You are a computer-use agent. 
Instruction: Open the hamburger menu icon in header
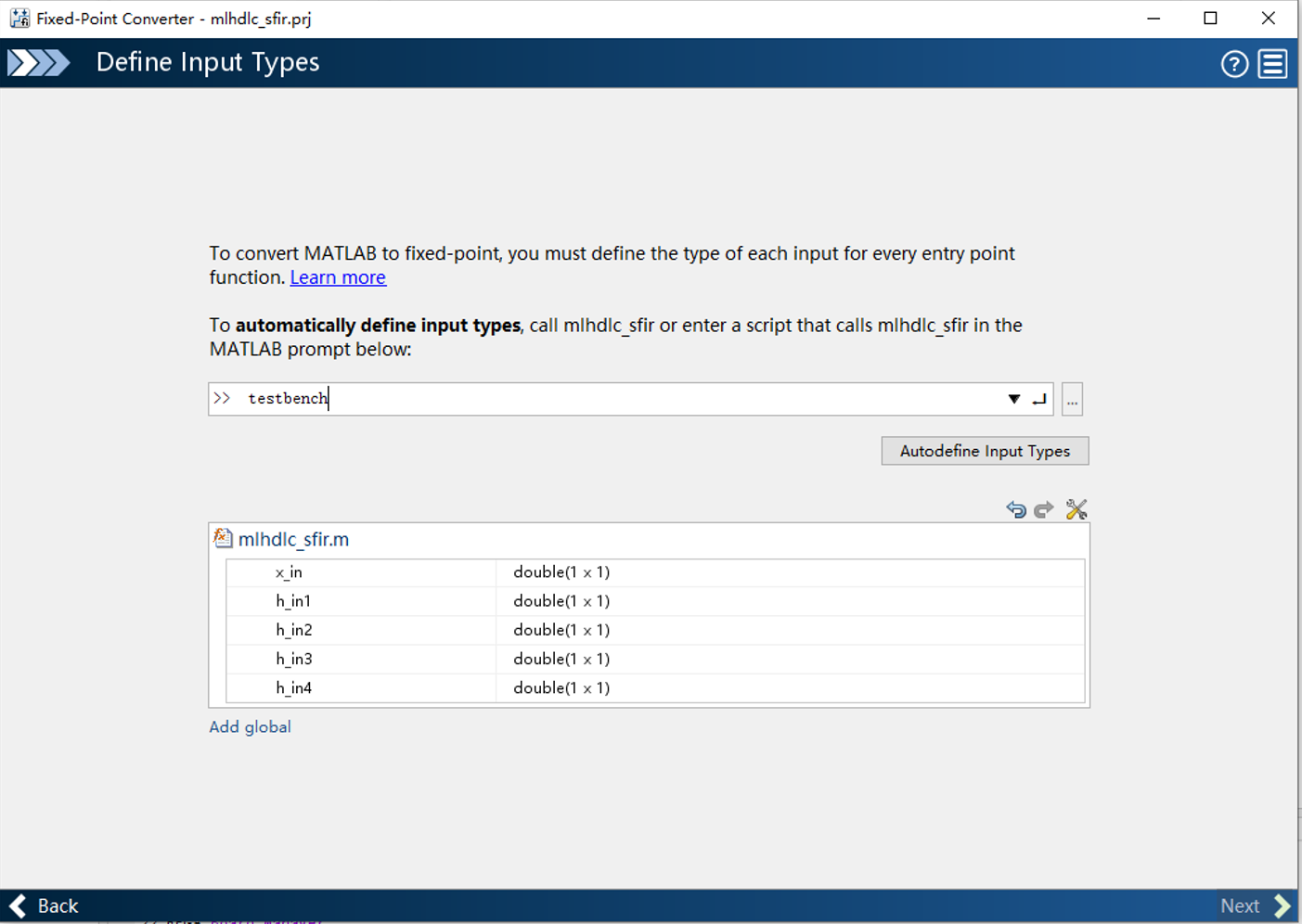coord(1273,64)
